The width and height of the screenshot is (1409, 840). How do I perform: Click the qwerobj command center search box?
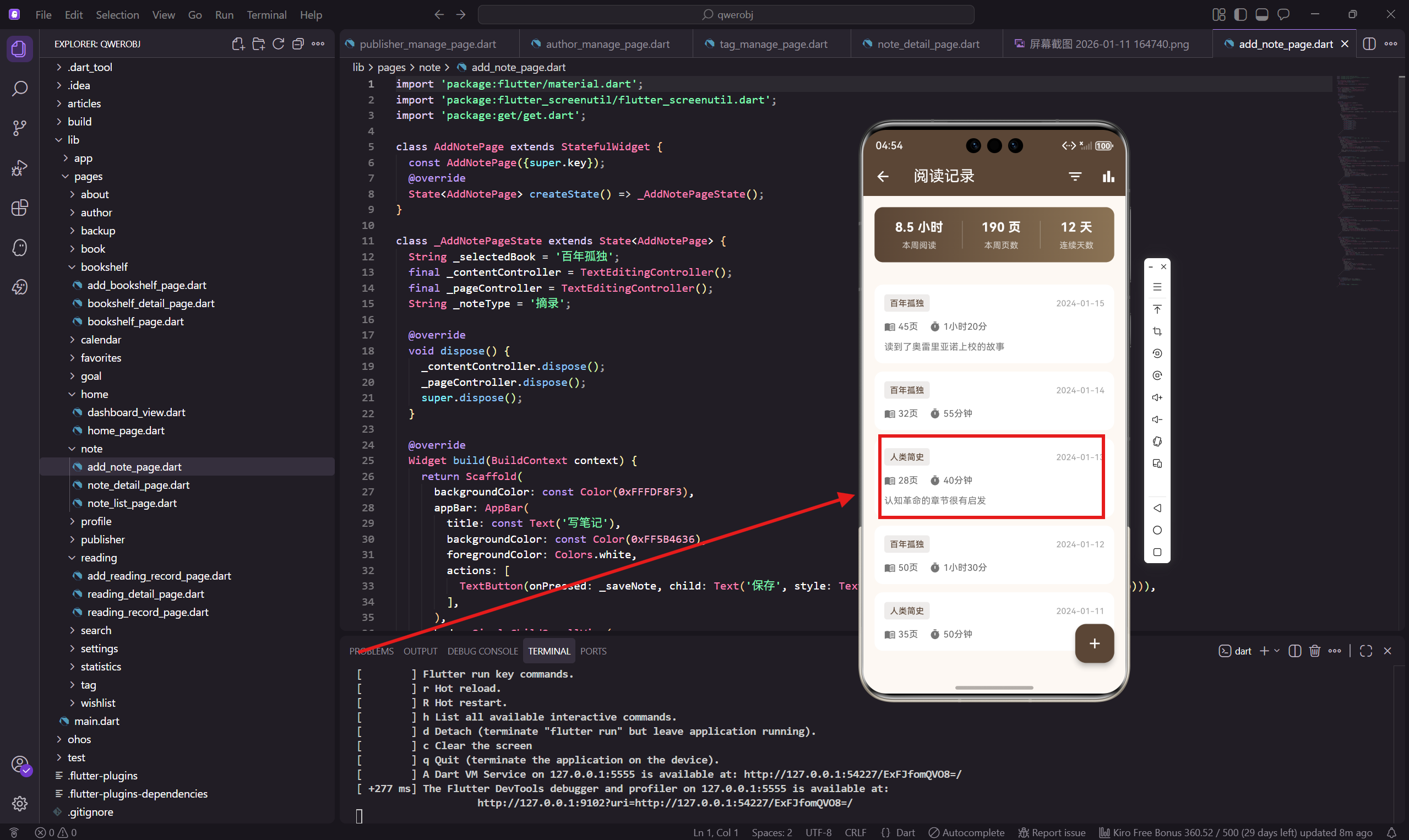pos(726,15)
